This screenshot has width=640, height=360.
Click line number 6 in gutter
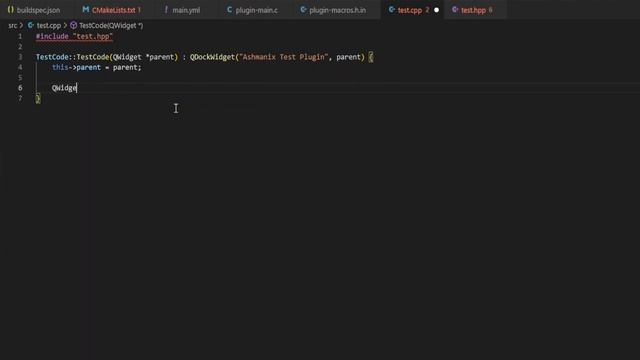click(20, 88)
